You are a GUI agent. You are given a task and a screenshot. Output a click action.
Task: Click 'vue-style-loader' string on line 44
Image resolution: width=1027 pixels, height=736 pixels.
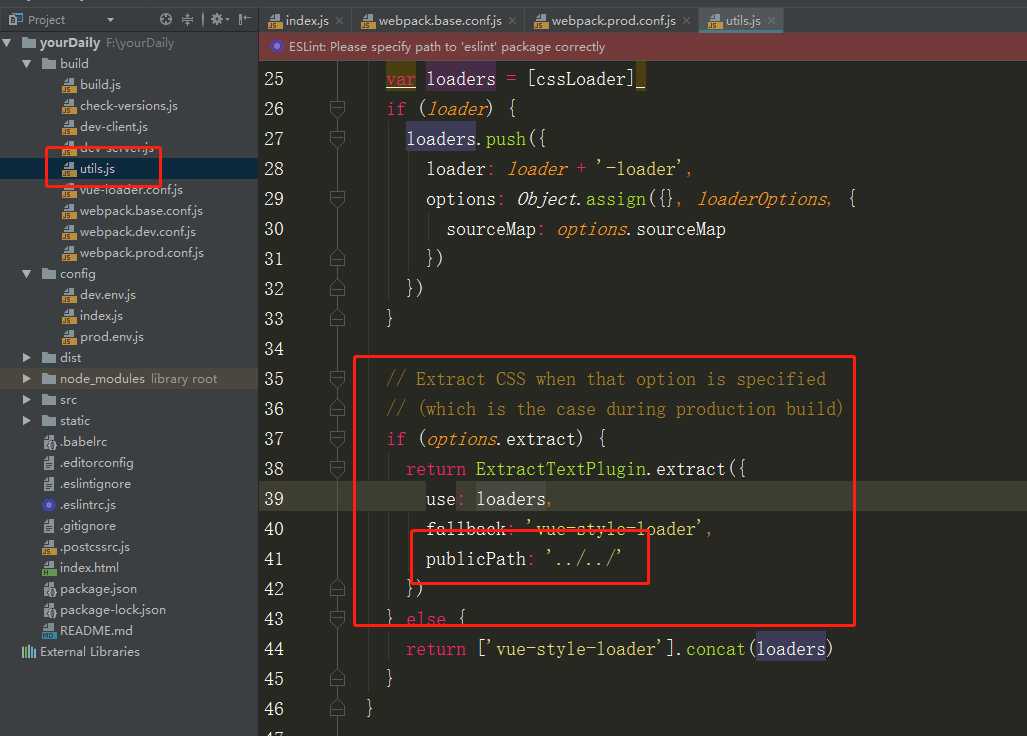click(576, 649)
